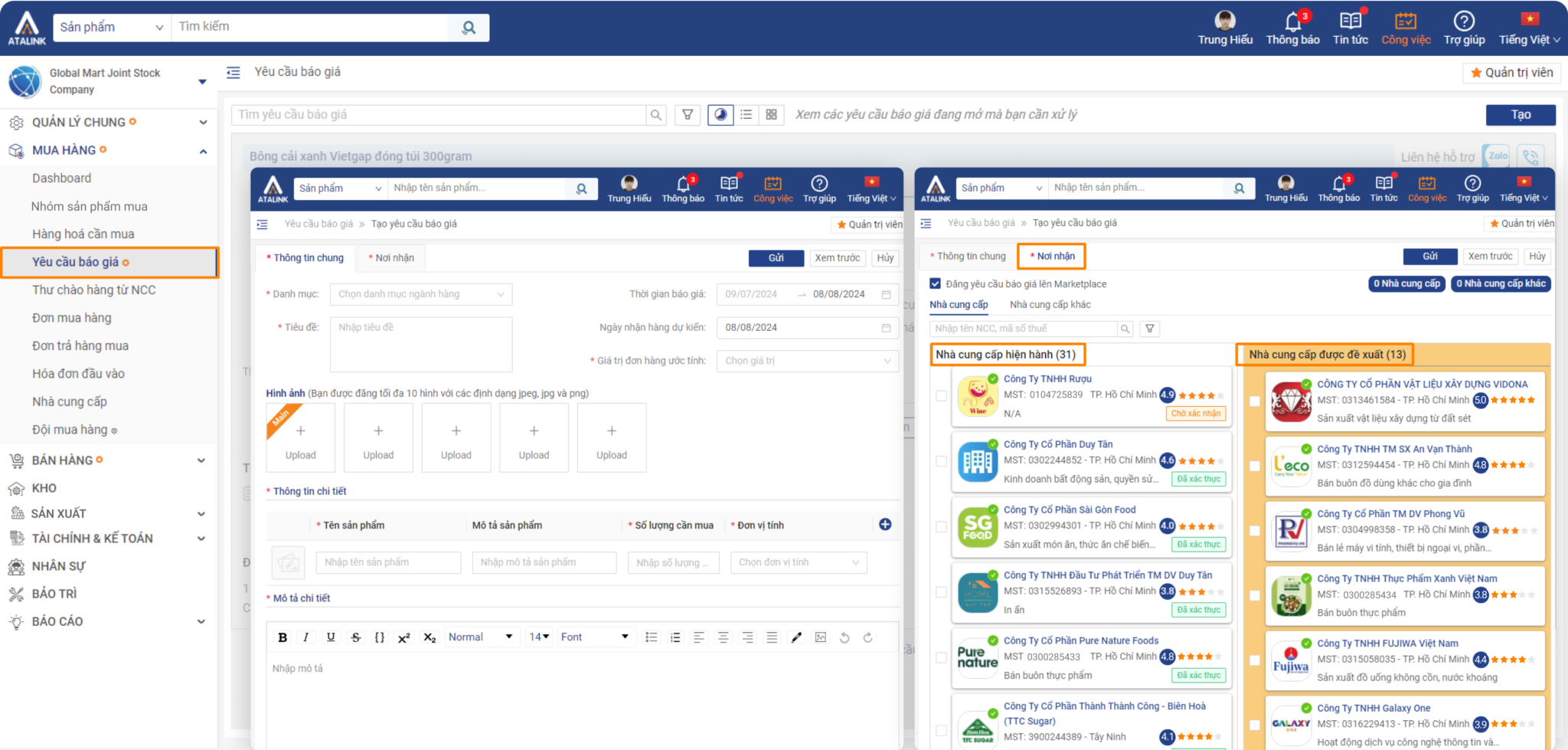Image resolution: width=1568 pixels, height=750 pixels.
Task: Apply underline formatting in description editor
Action: (331, 637)
